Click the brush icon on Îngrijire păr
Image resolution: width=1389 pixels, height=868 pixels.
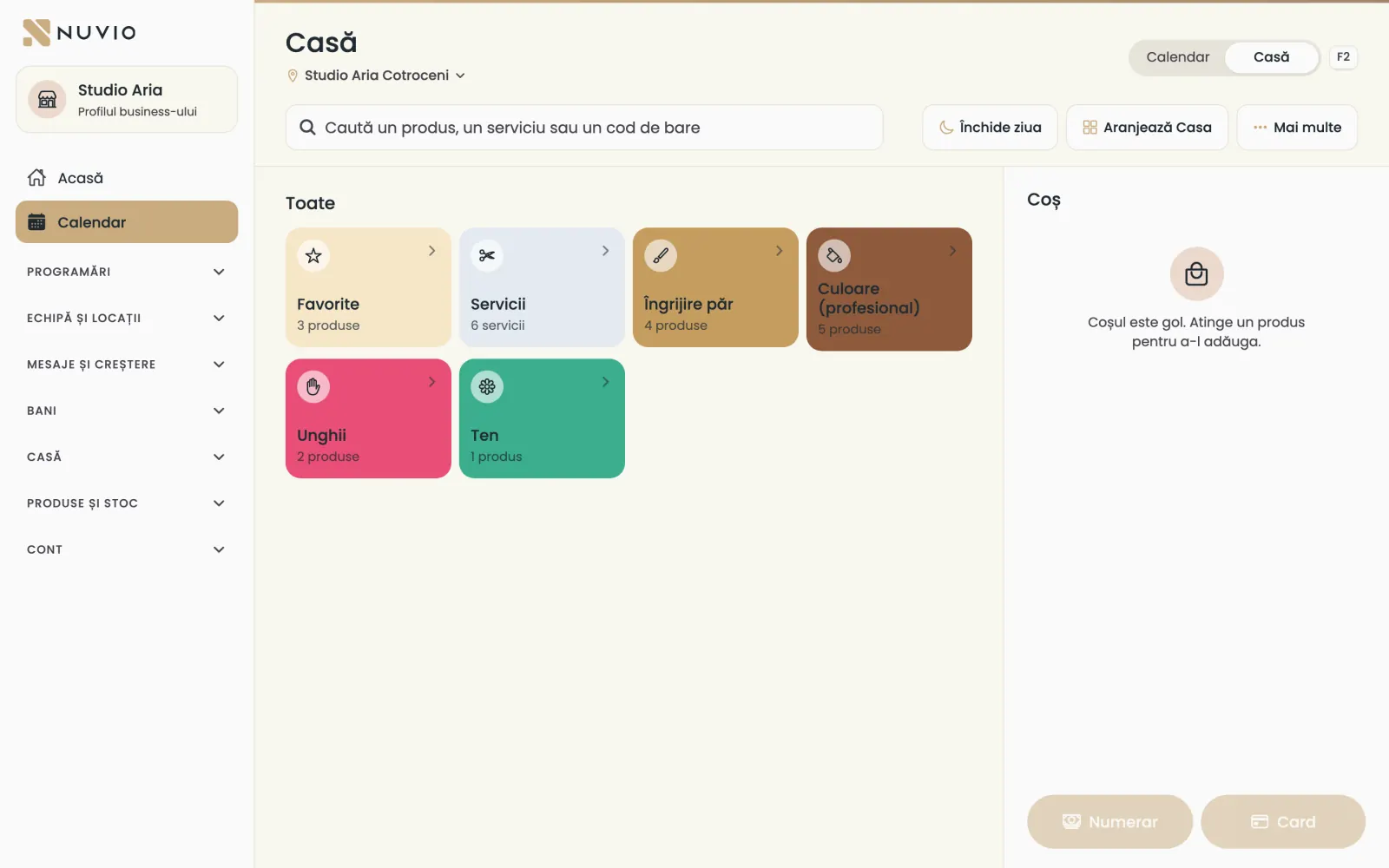(661, 255)
